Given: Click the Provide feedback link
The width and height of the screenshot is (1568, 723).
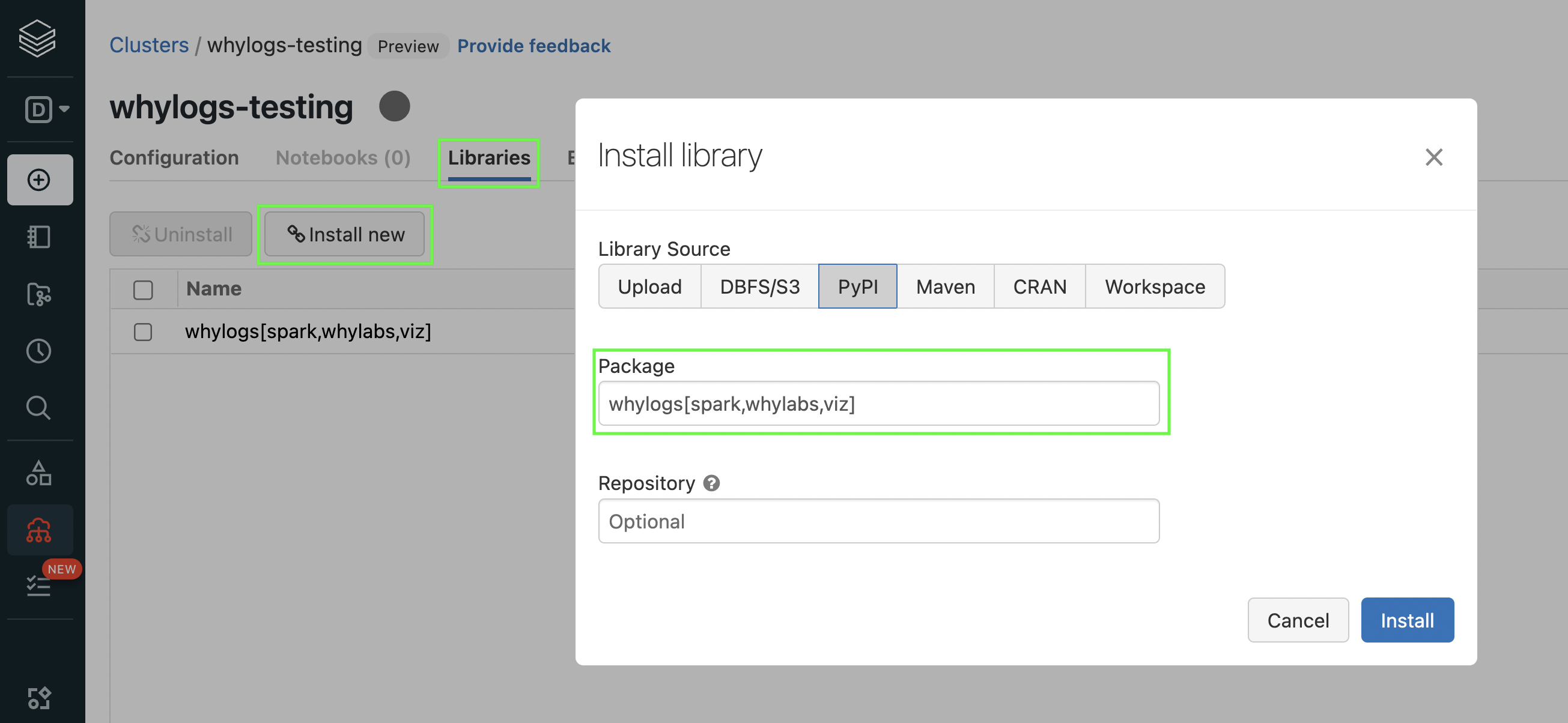Looking at the screenshot, I should click(534, 45).
